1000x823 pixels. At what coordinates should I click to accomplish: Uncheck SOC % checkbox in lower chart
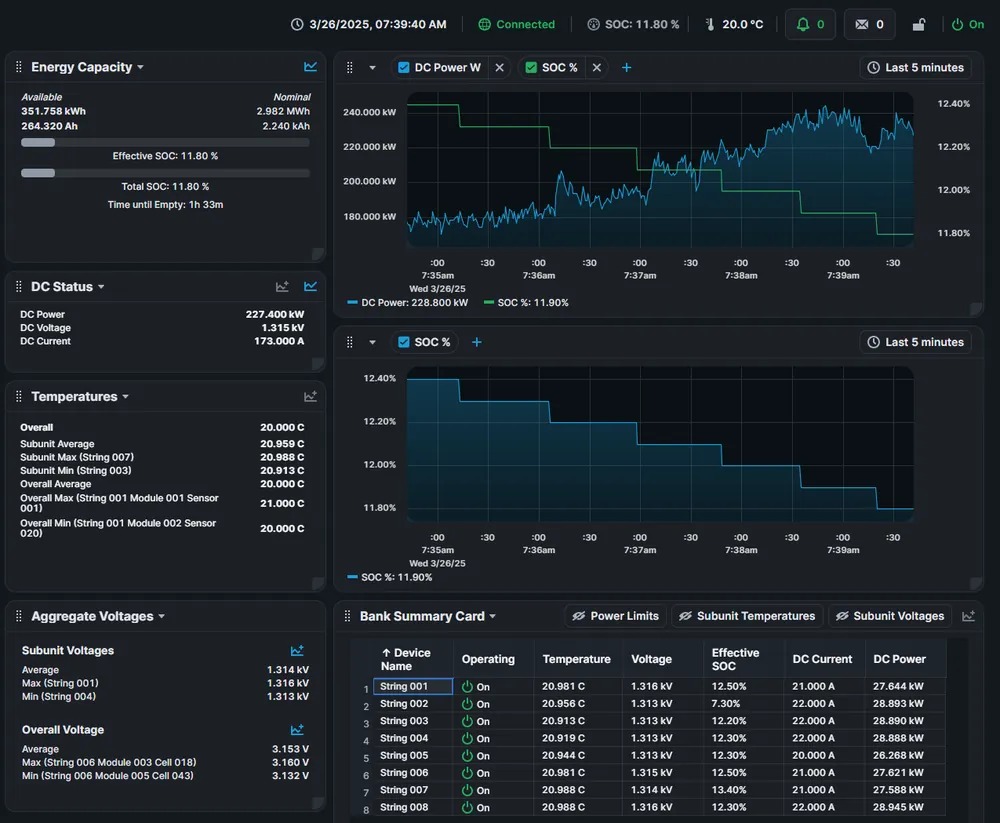tap(404, 342)
